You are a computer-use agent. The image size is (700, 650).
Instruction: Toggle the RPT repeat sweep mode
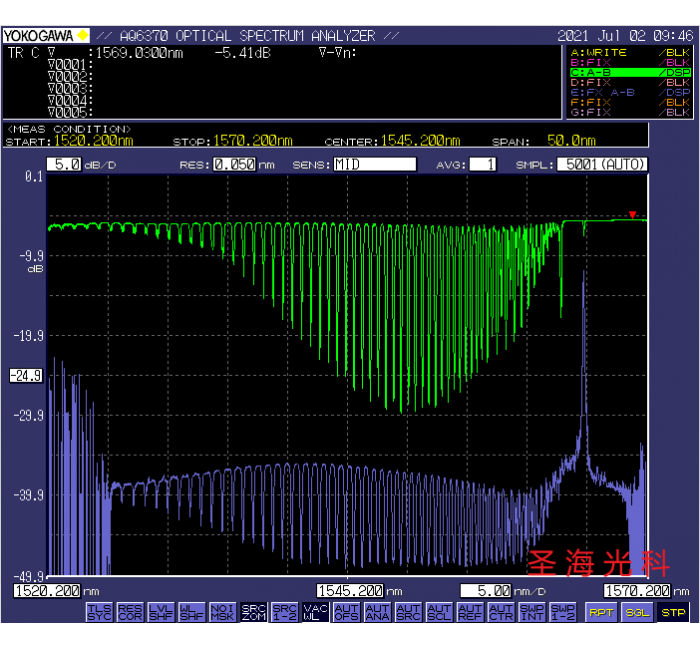pyautogui.click(x=600, y=611)
